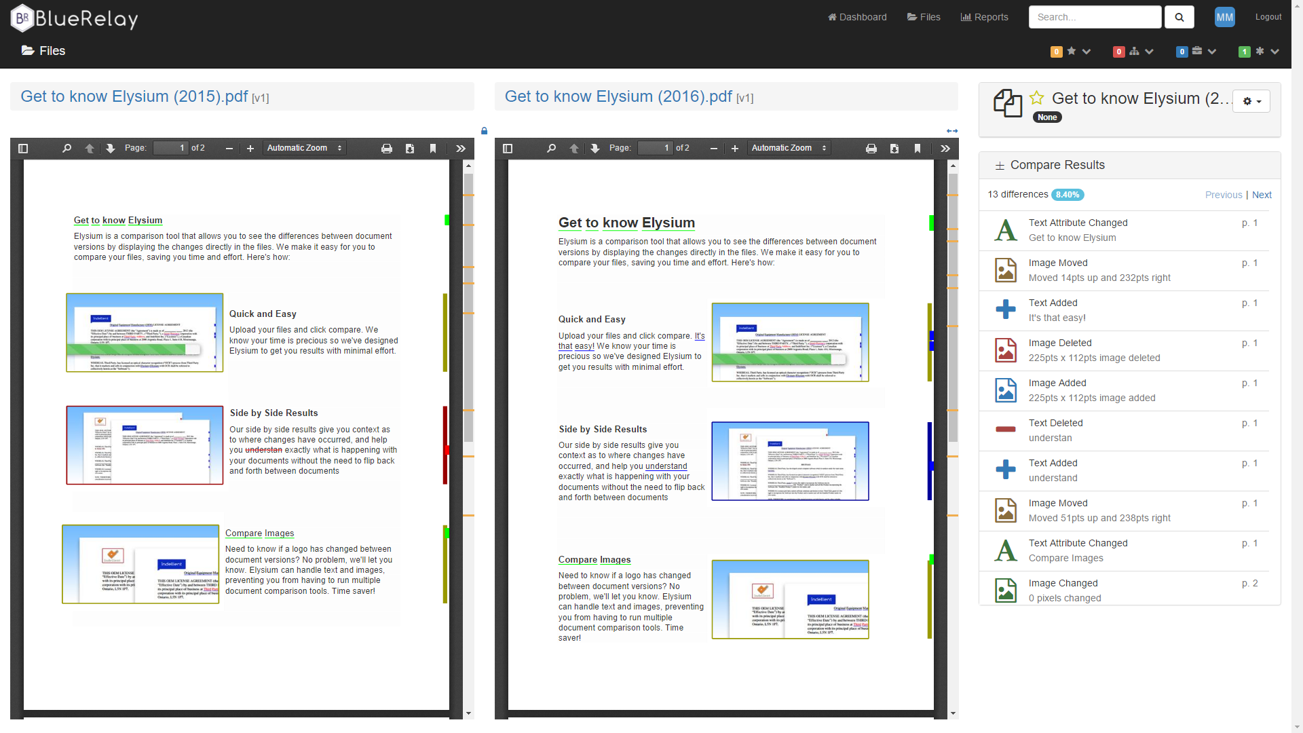Go to previous page in 2015 PDF viewer
Image resolution: width=1303 pixels, height=733 pixels.
(89, 149)
